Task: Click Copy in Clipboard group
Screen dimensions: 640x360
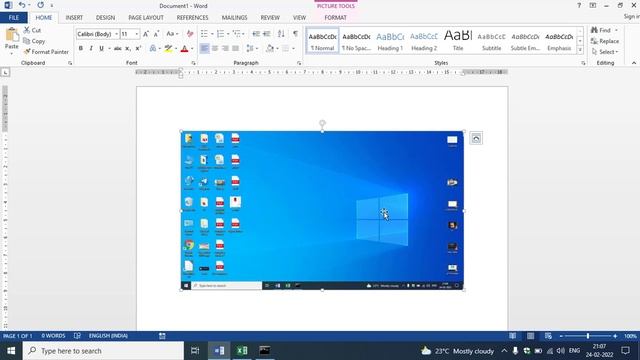Action: [34, 41]
